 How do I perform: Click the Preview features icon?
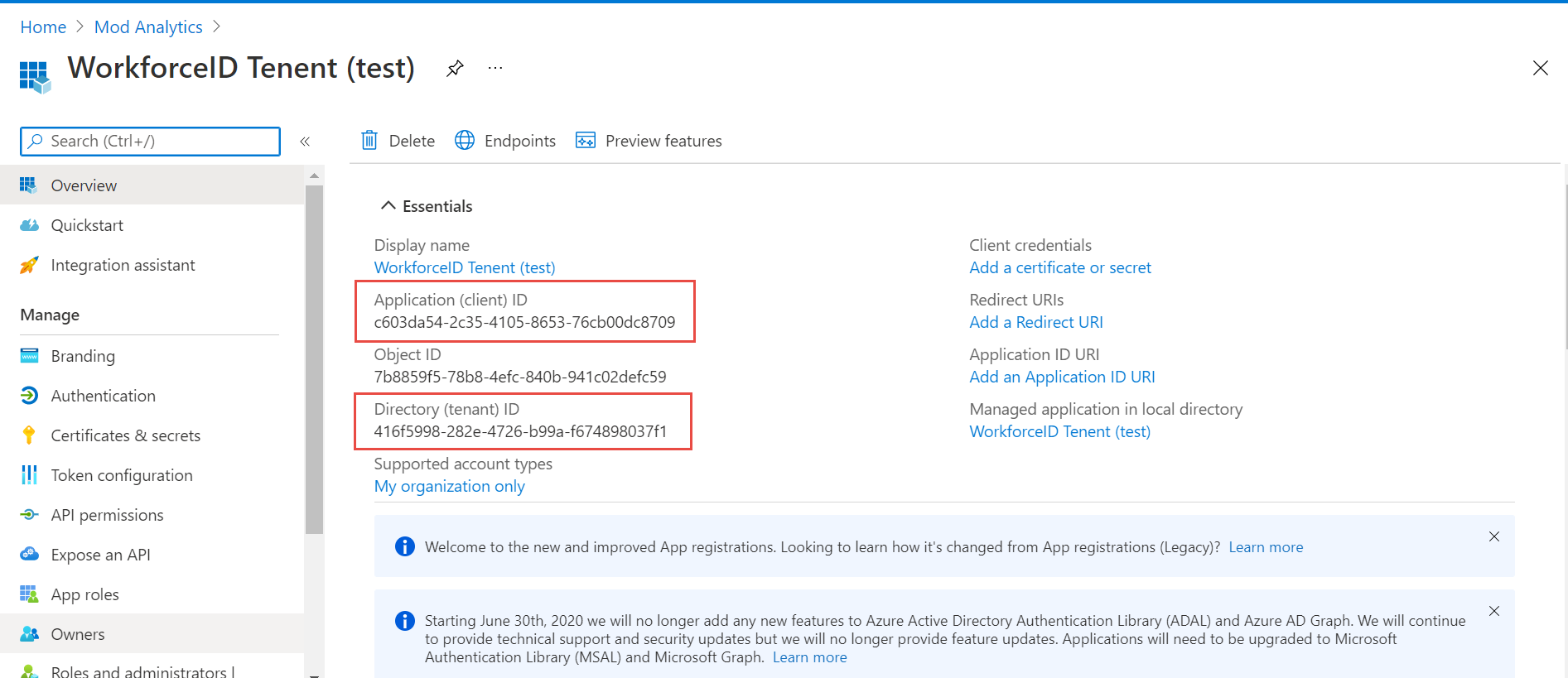coord(586,141)
